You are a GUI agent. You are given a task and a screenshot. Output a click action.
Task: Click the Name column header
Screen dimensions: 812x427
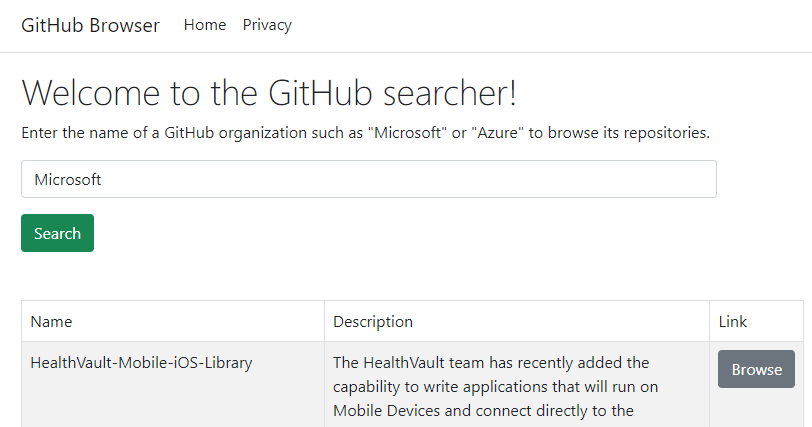[x=52, y=322]
